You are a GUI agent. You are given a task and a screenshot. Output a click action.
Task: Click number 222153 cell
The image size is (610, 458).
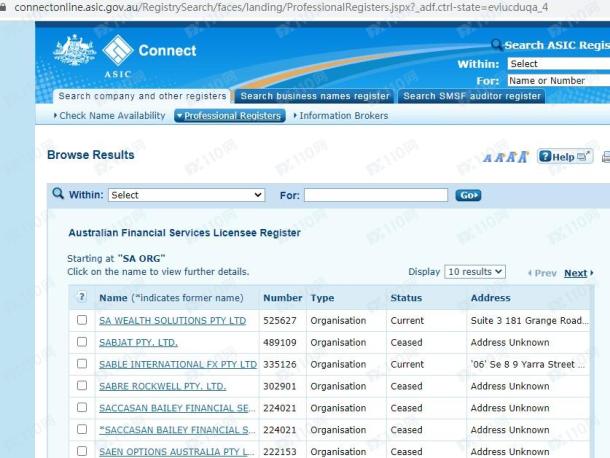(x=280, y=452)
